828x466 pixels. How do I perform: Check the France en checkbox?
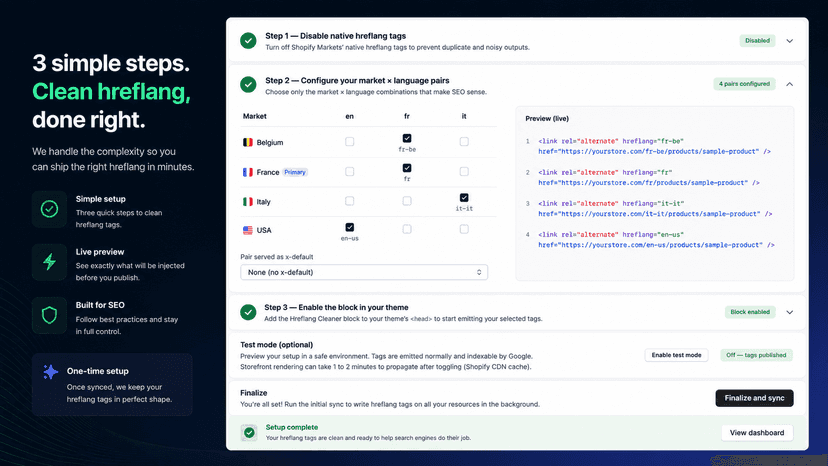tap(350, 172)
